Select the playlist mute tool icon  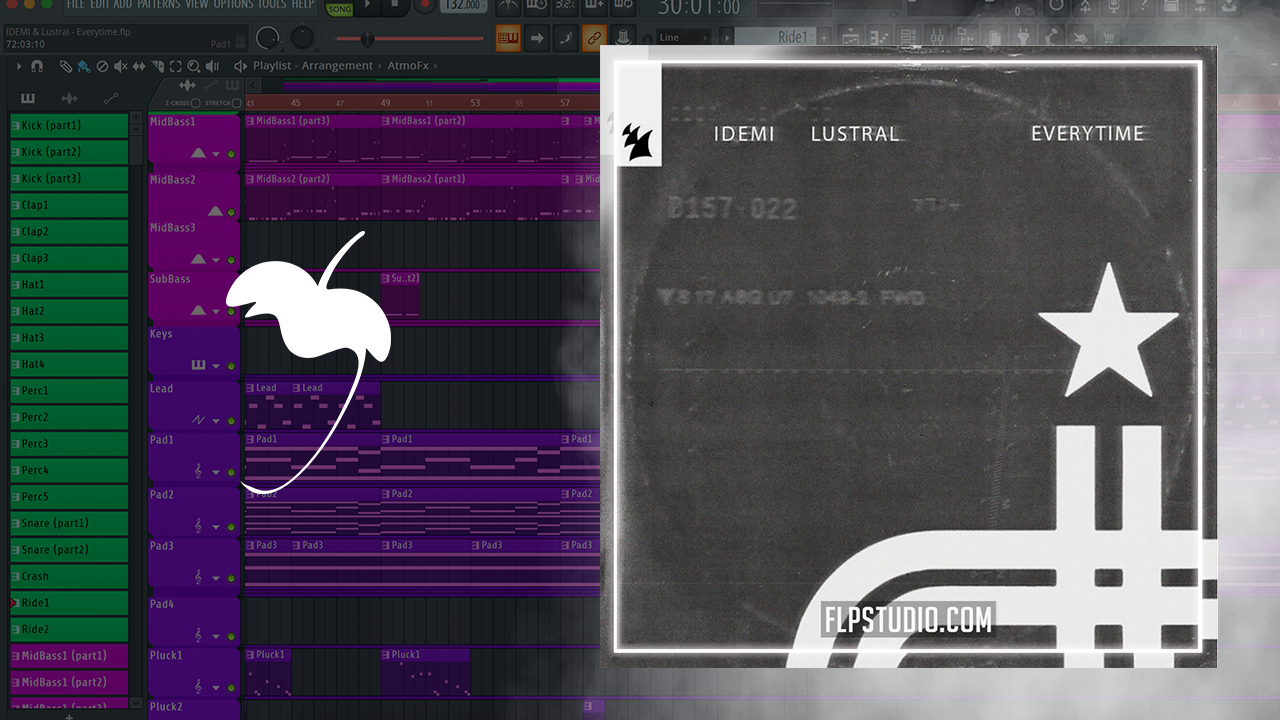coord(120,67)
